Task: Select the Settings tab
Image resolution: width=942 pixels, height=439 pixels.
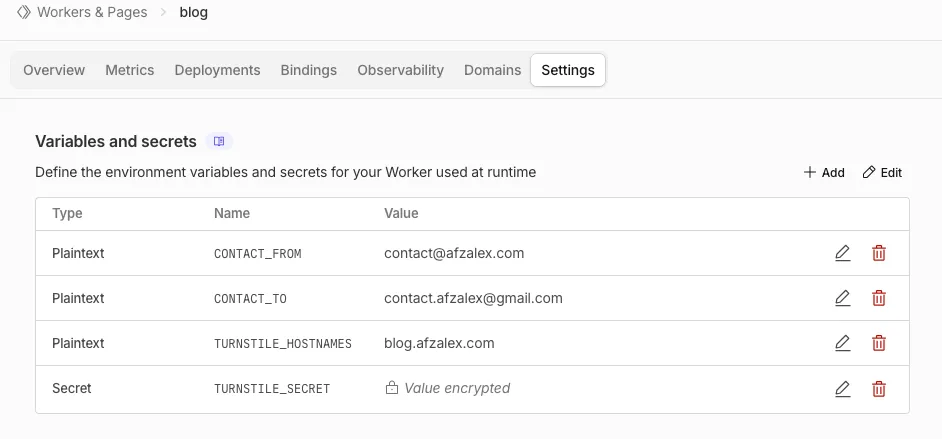Action: 568,70
